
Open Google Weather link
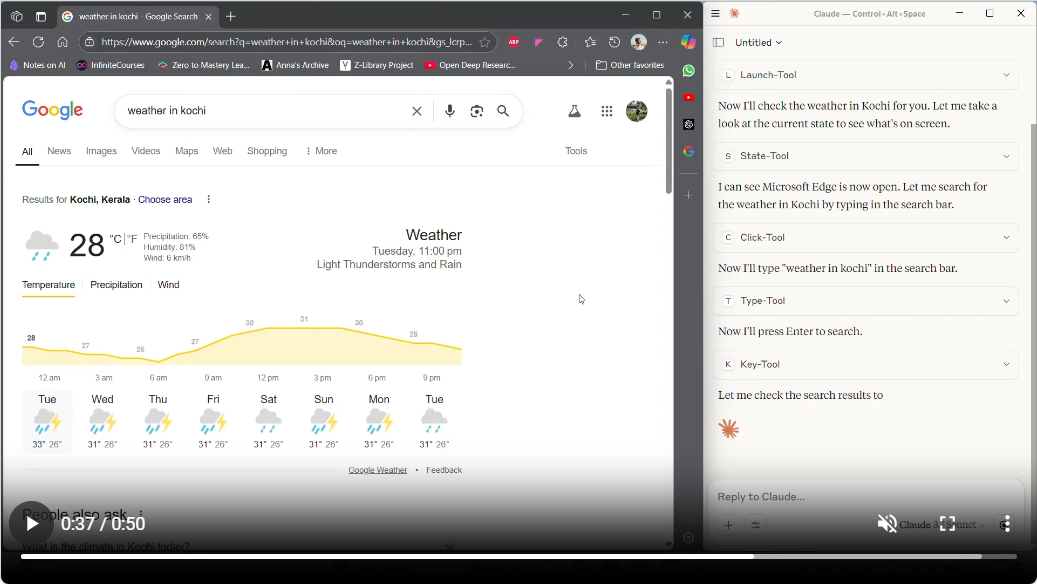[378, 470]
